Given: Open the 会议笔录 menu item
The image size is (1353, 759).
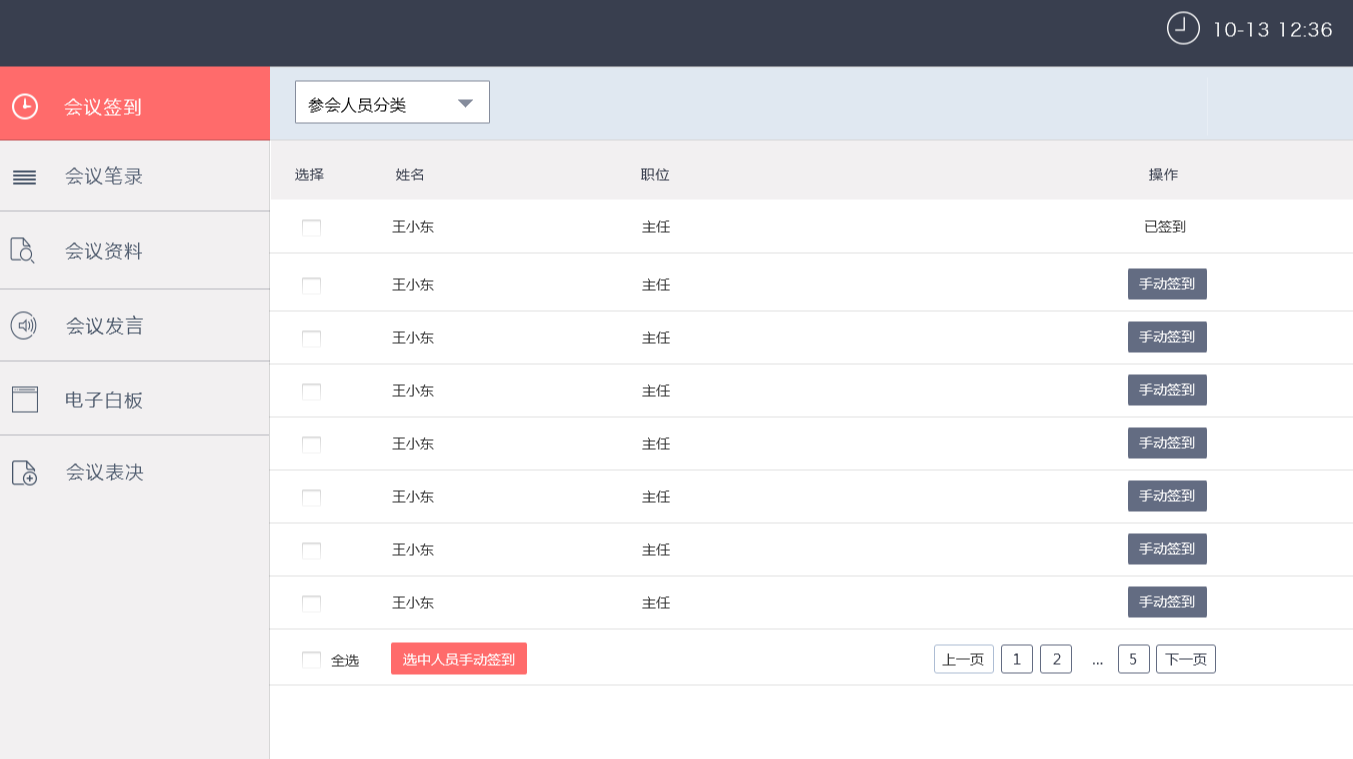Looking at the screenshot, I should [104, 177].
